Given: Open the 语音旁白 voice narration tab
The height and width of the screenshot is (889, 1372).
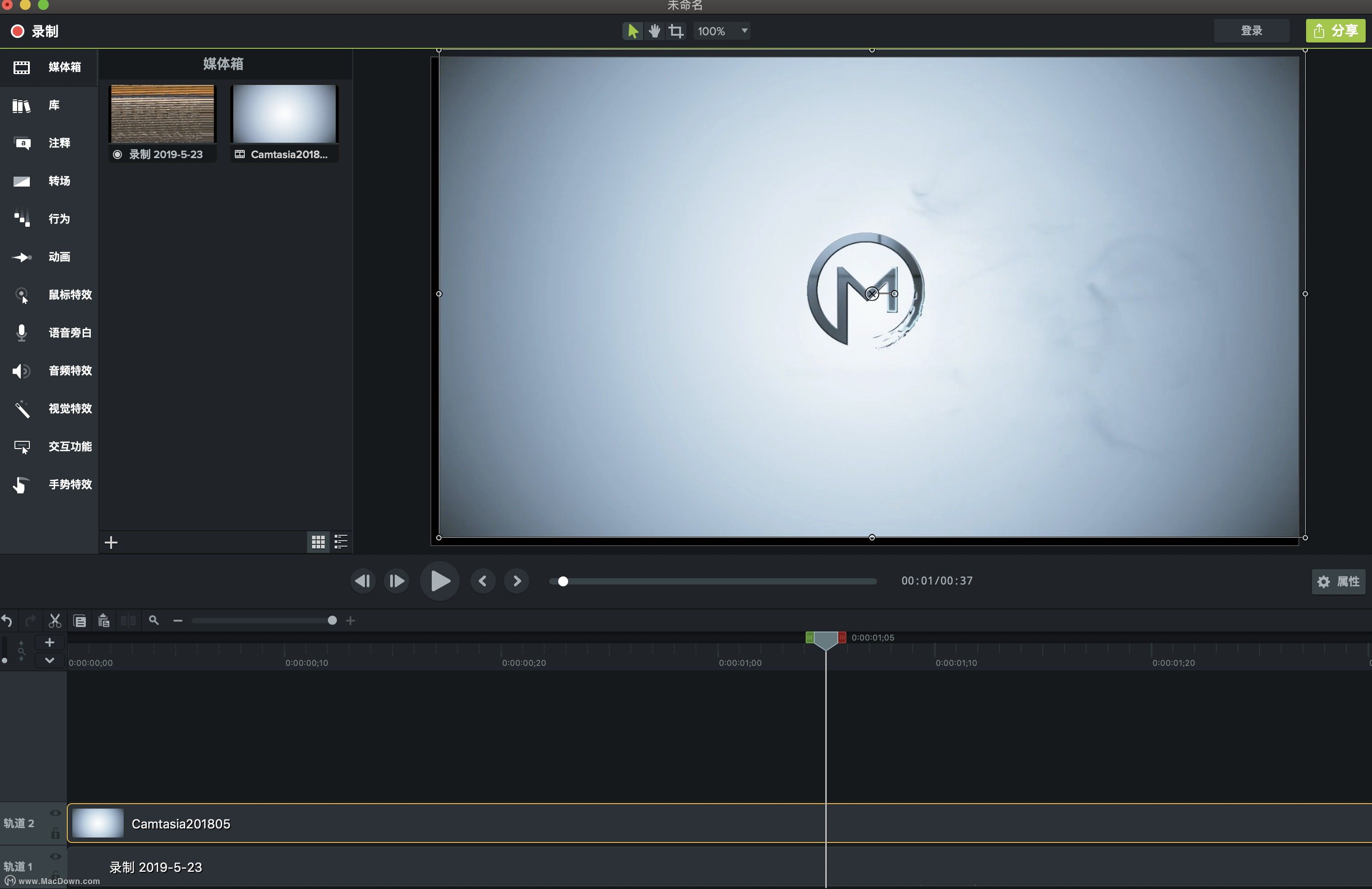Looking at the screenshot, I should (x=48, y=332).
